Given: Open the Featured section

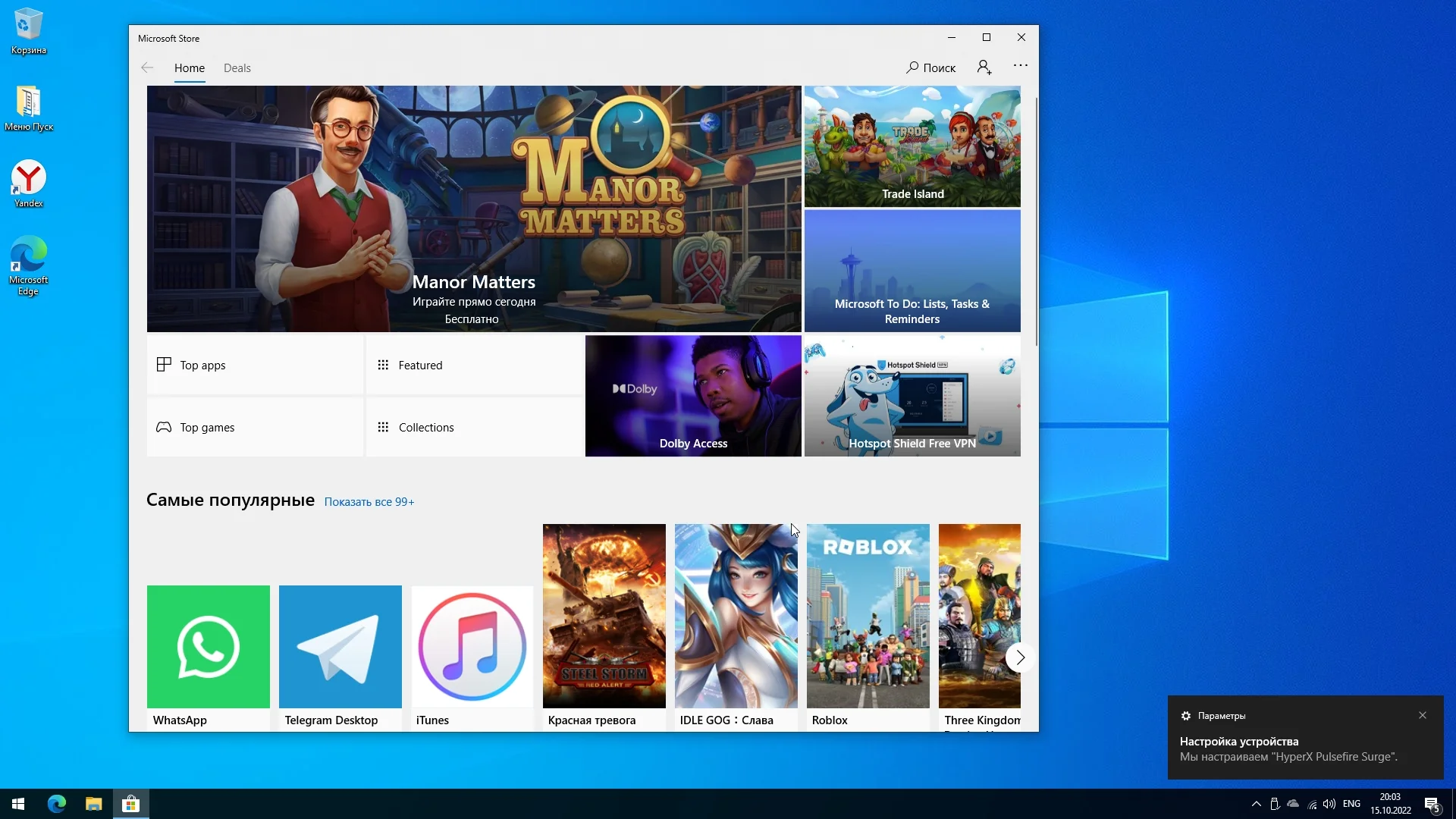Looking at the screenshot, I should click(x=473, y=365).
